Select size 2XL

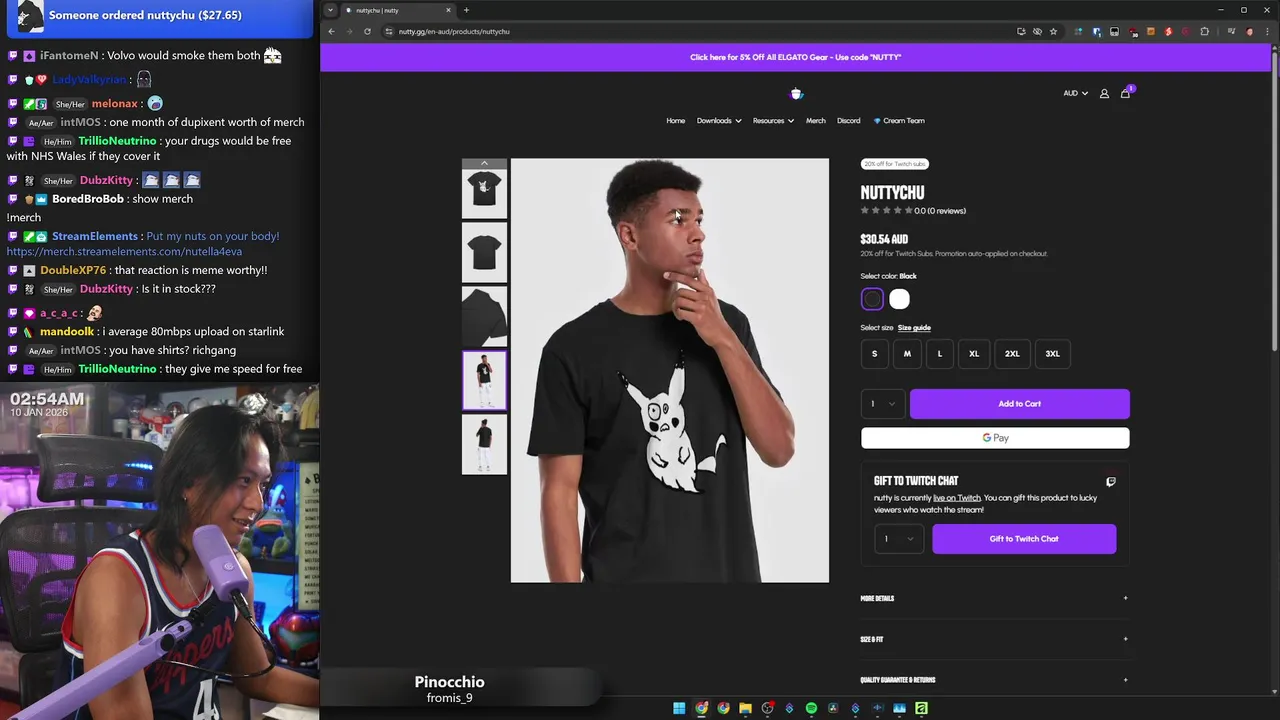click(x=1012, y=353)
